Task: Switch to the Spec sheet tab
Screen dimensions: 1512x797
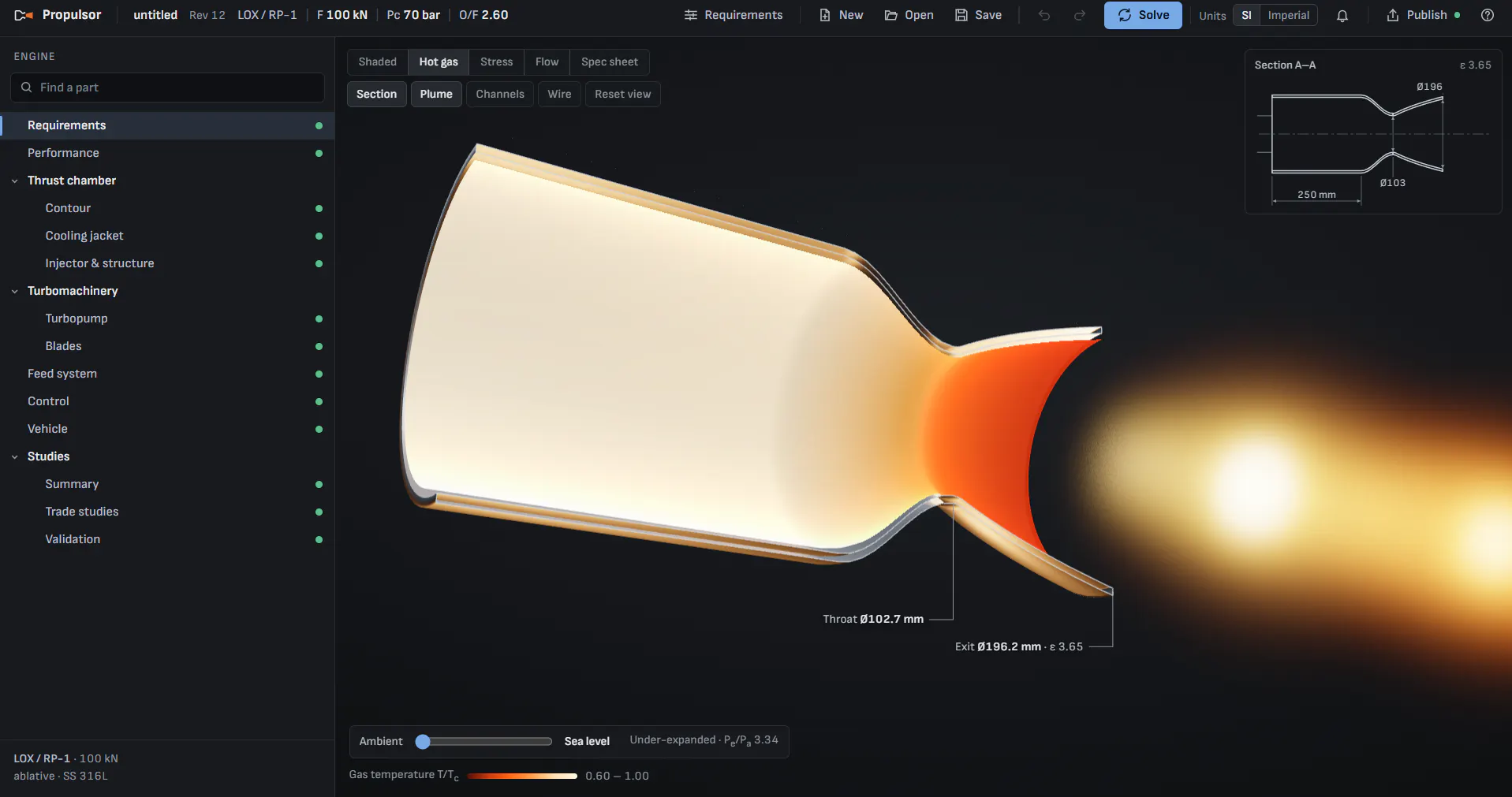Action: (x=610, y=61)
